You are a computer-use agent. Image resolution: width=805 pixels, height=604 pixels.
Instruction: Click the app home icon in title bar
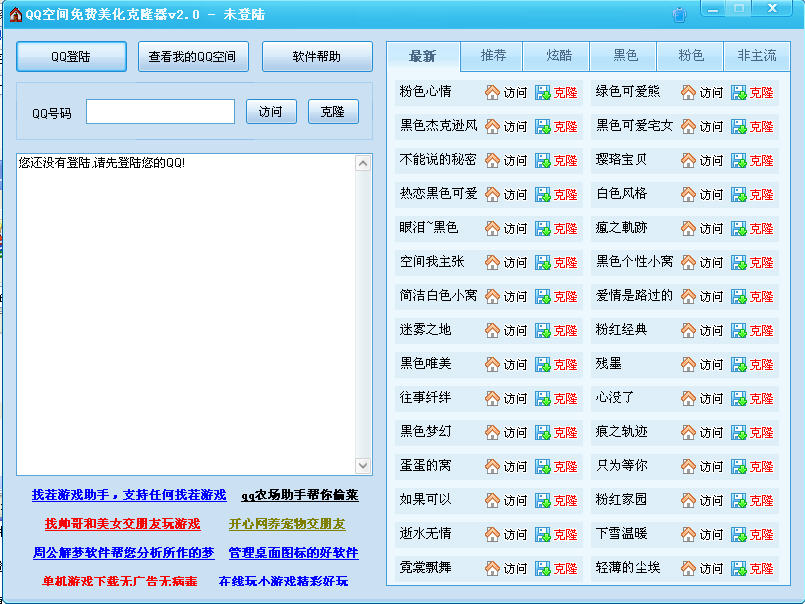(x=15, y=14)
